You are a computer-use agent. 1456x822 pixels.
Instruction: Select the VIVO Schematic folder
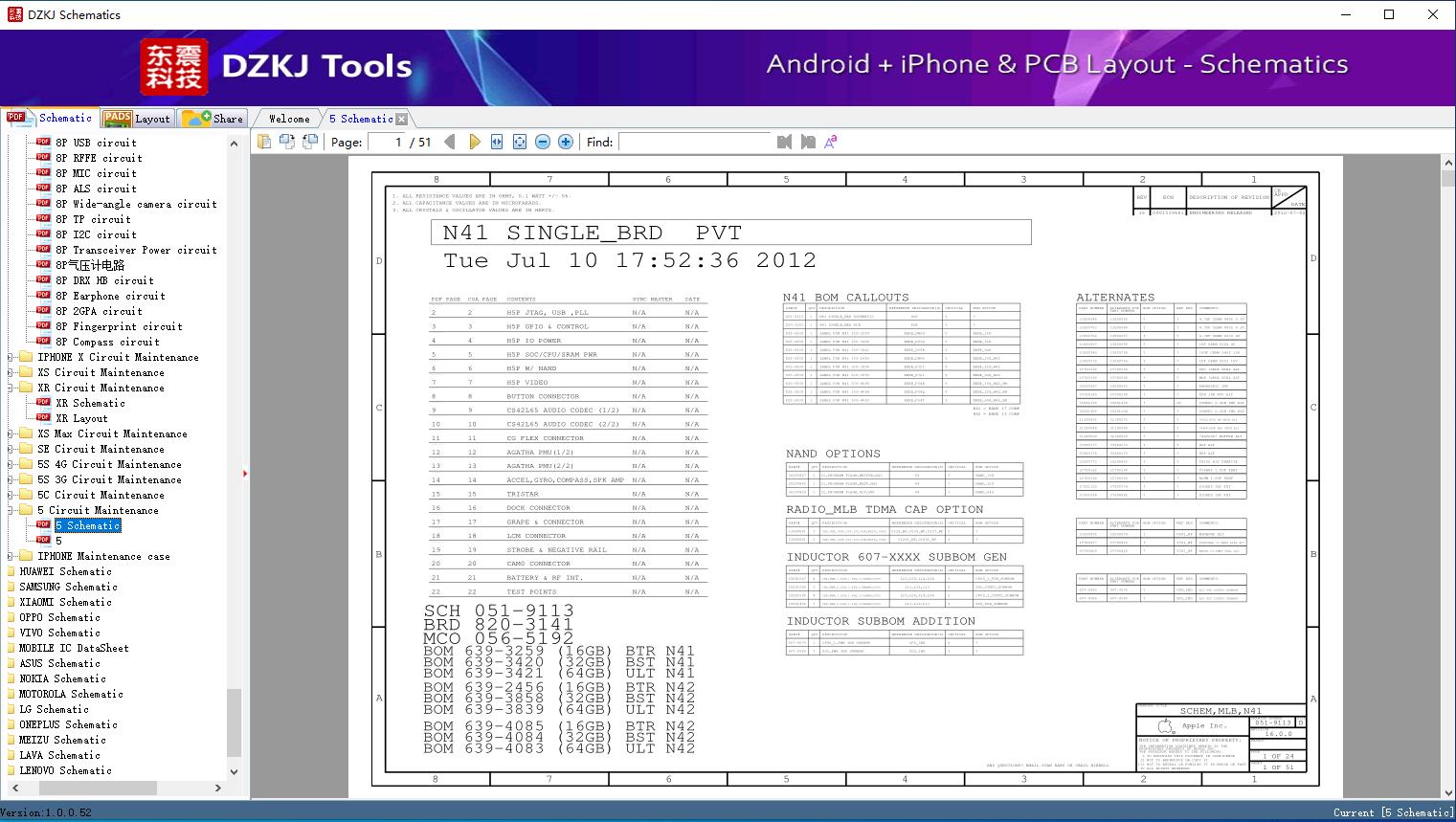pos(59,633)
